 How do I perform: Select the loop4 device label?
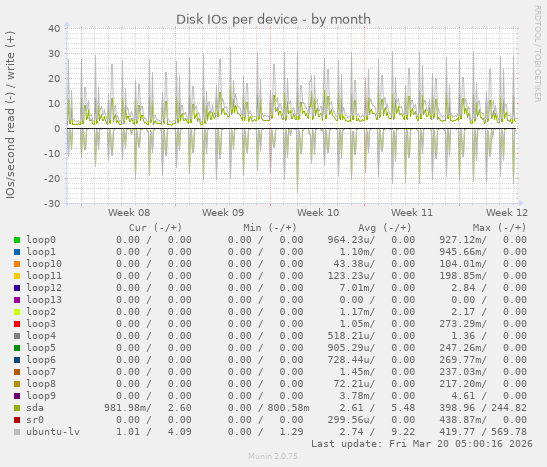coord(41,336)
